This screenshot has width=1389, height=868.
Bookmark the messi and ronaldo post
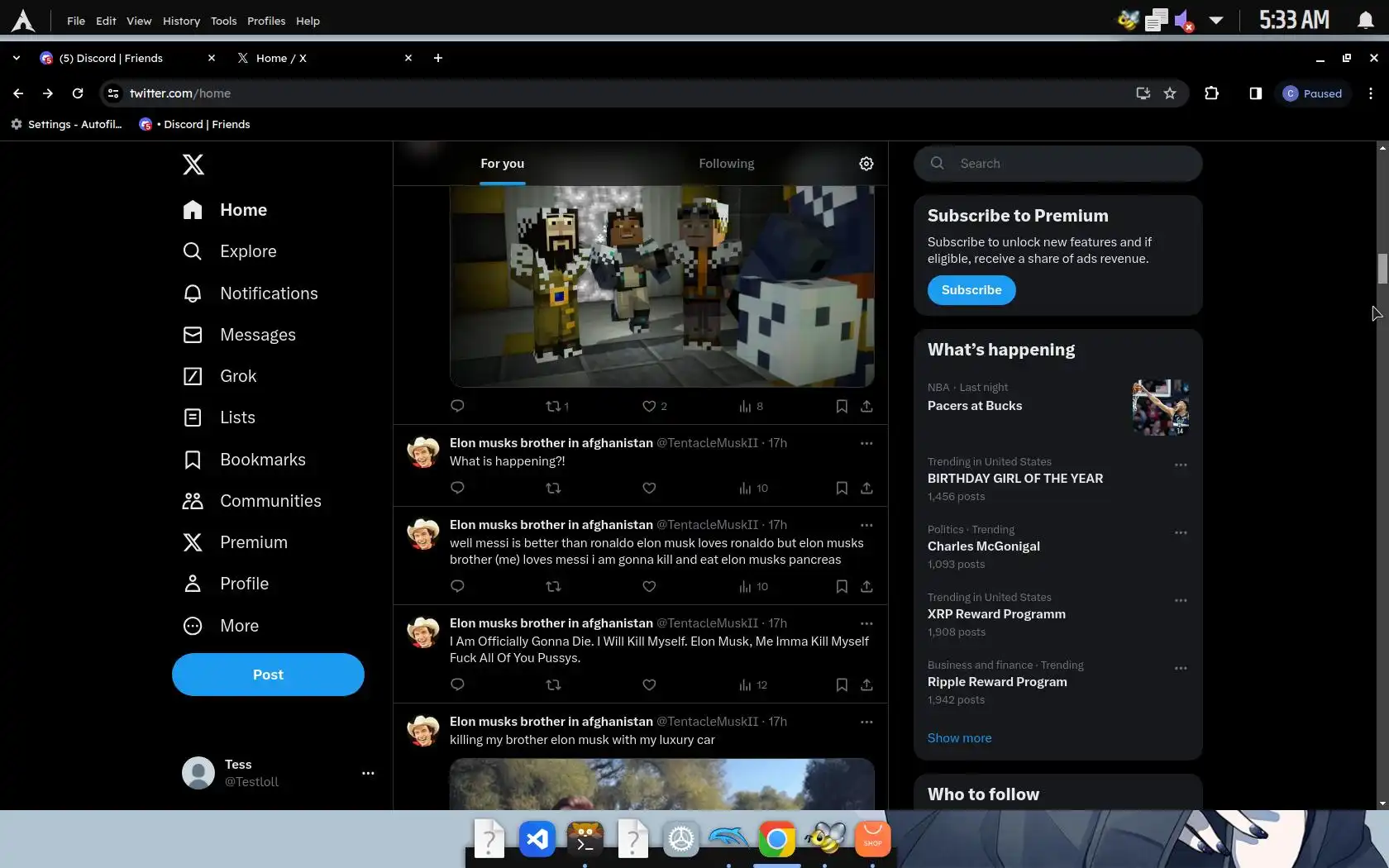pyautogui.click(x=841, y=586)
